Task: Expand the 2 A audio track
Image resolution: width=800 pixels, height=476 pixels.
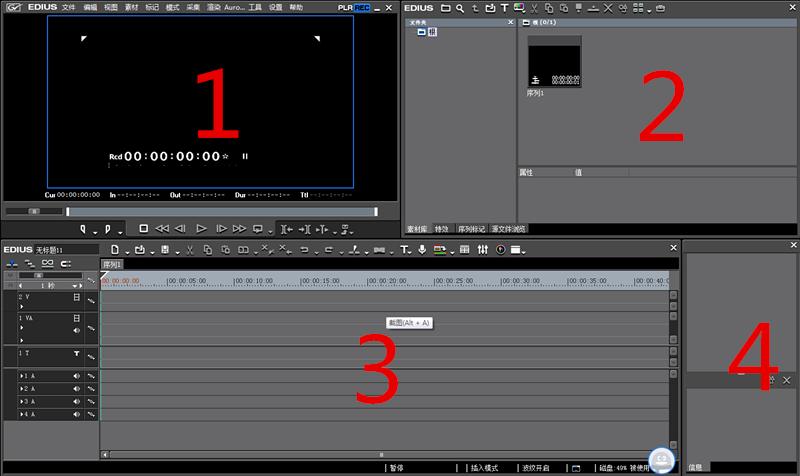Action: coord(21,389)
